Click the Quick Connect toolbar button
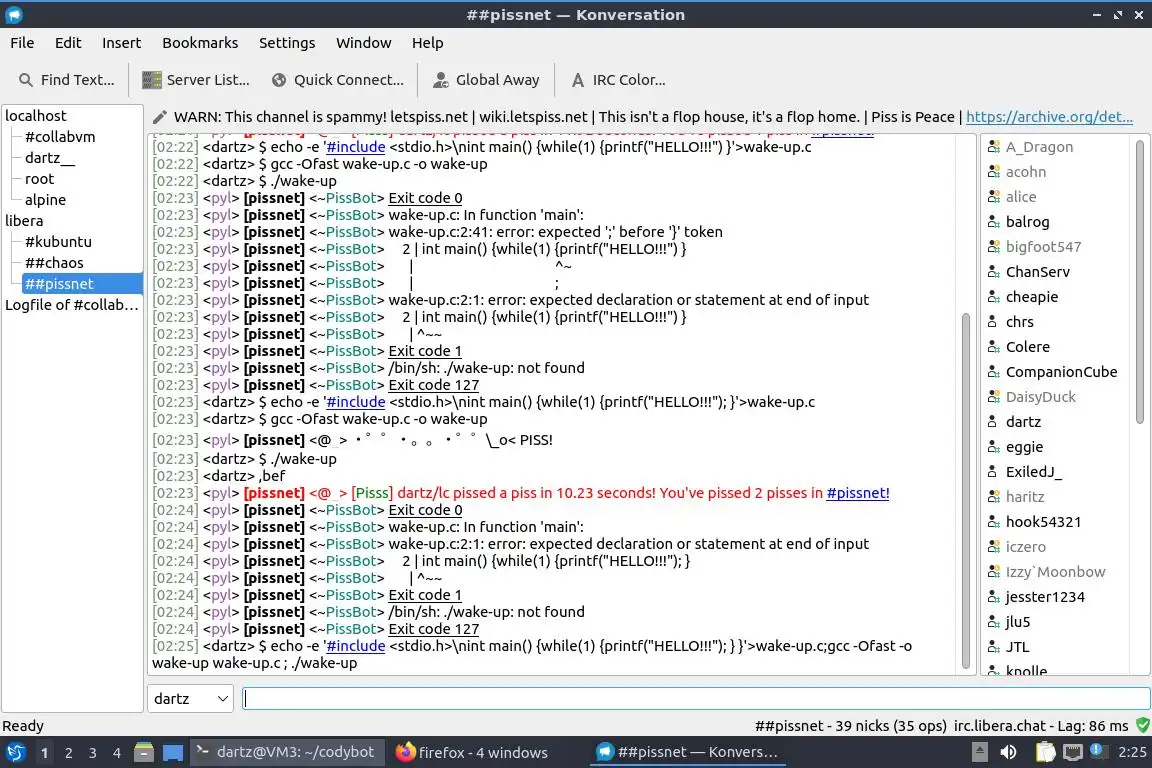1152x768 pixels. [338, 80]
